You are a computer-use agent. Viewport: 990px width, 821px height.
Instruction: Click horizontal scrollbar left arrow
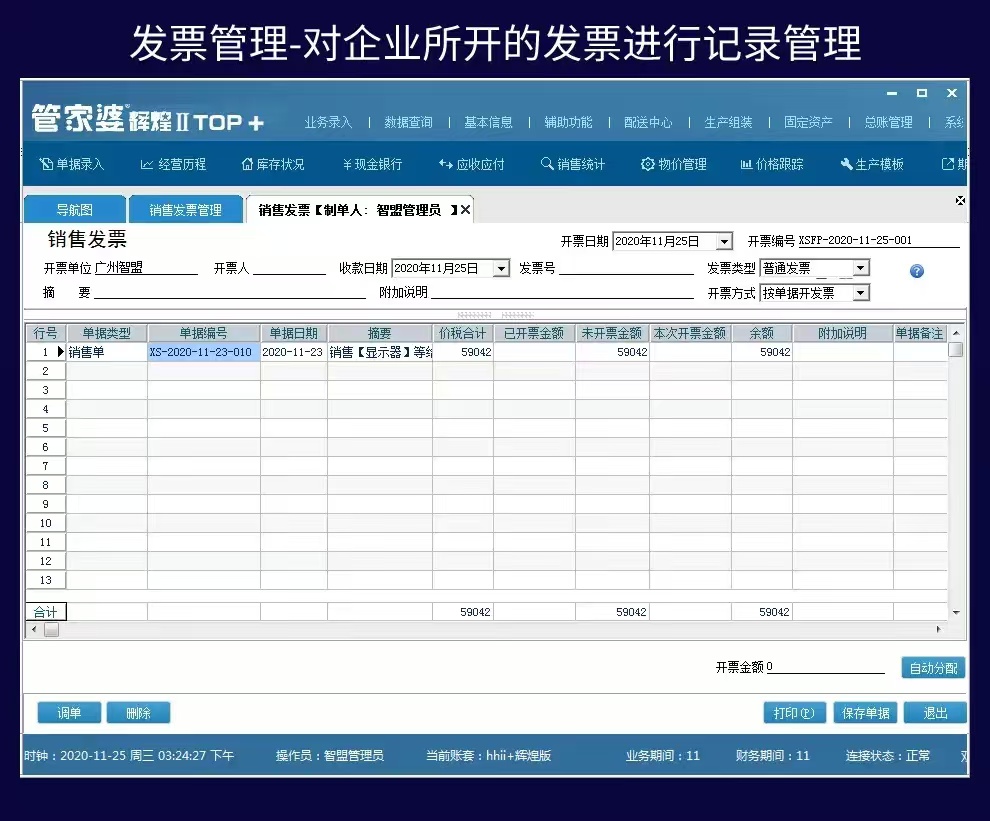(x=34, y=629)
